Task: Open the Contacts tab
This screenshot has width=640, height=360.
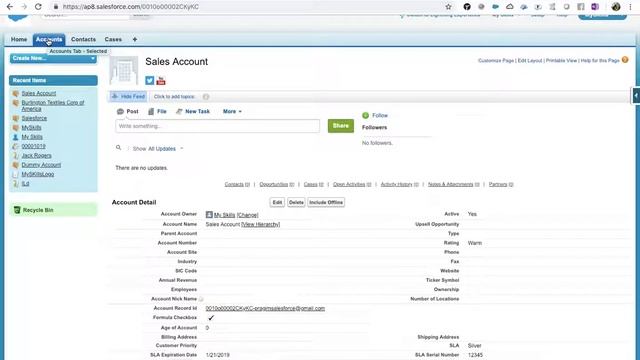Action: [x=83, y=40]
